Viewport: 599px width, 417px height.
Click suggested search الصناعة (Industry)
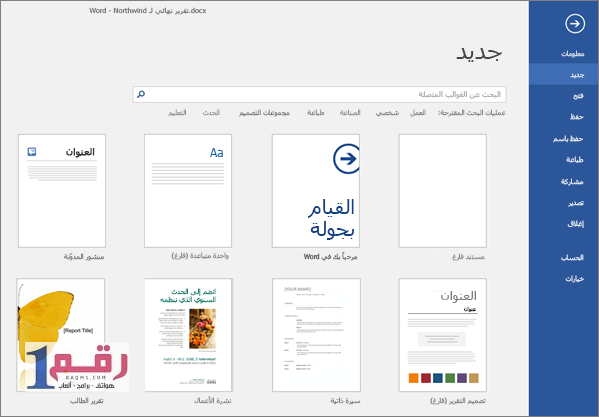point(350,113)
